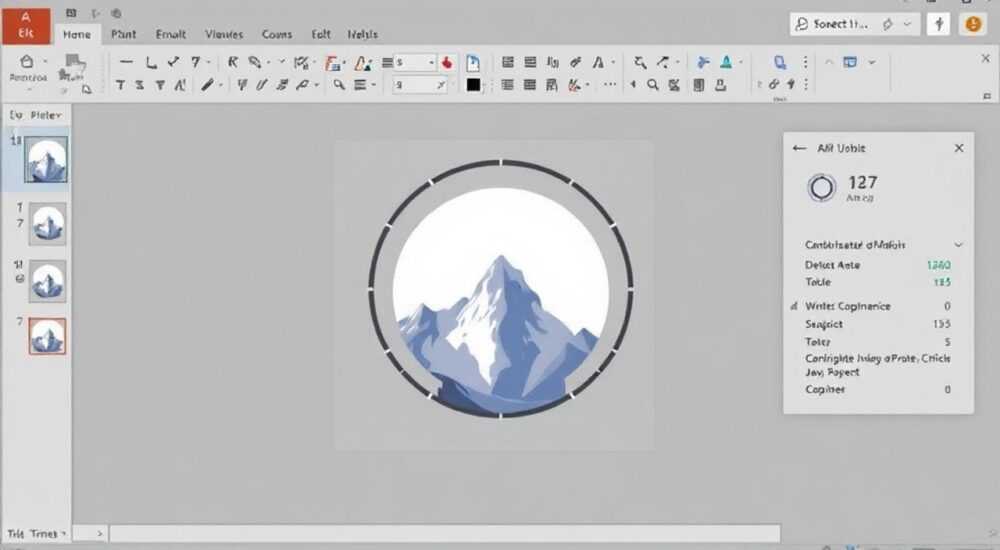The image size is (1000, 550).
Task: Click the green Delect Aate value
Action: click(x=939, y=265)
